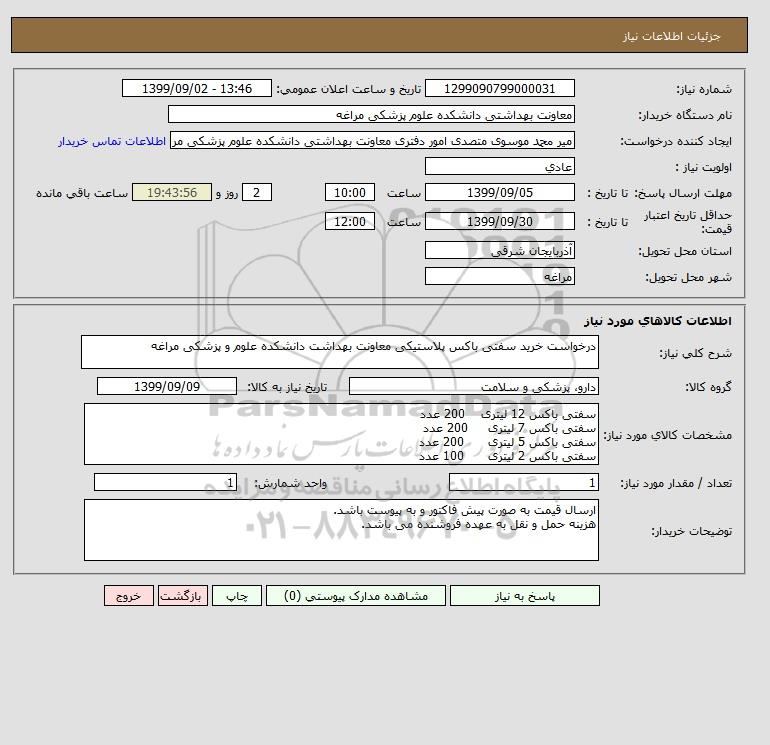Click the حداقل تاریخ اعتبار قیمت label
Viewport: 770px width, 745px height.
coord(688,222)
